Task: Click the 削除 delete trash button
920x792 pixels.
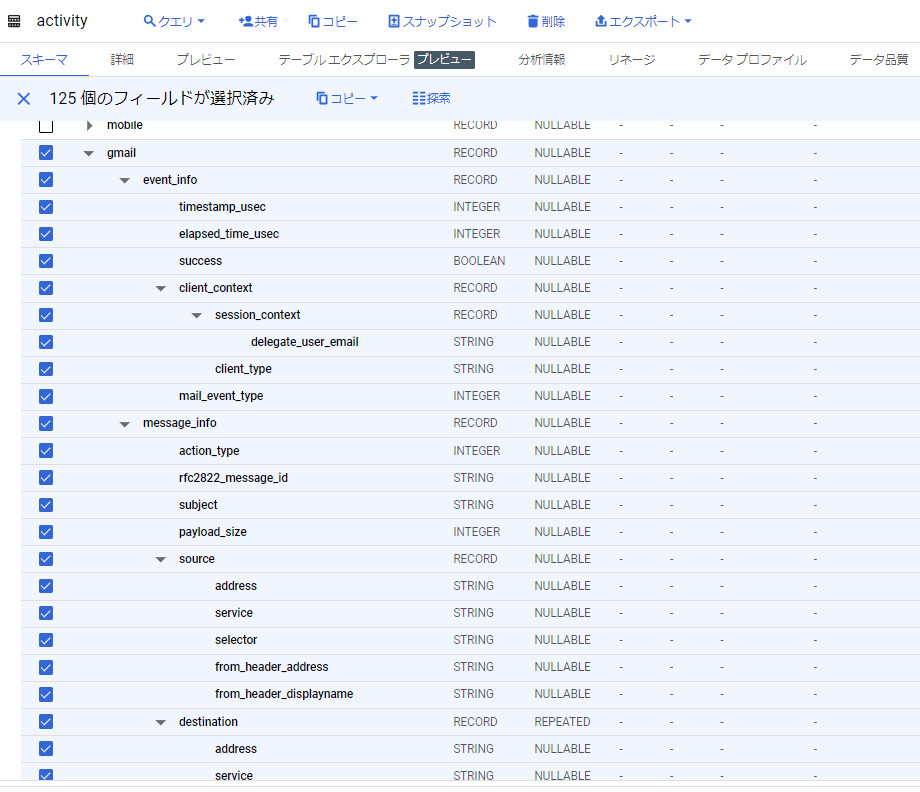Action: click(x=545, y=21)
